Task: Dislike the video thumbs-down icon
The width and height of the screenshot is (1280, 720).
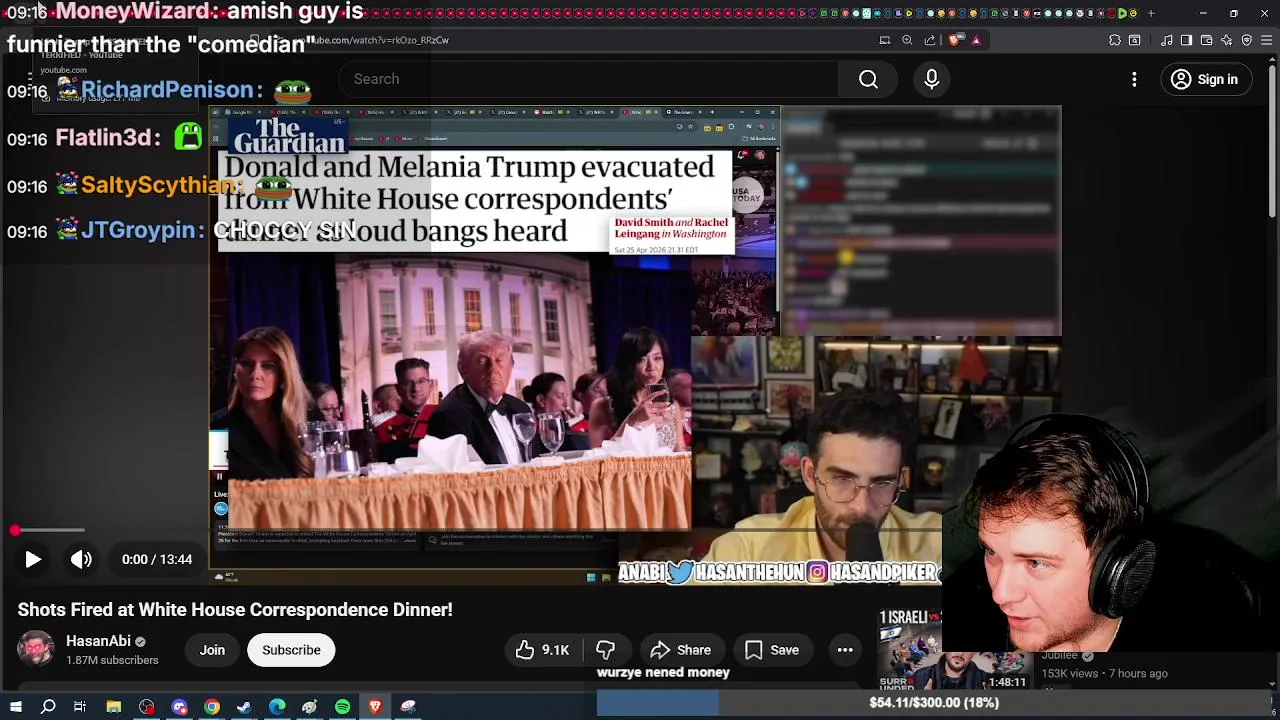Action: [x=605, y=650]
